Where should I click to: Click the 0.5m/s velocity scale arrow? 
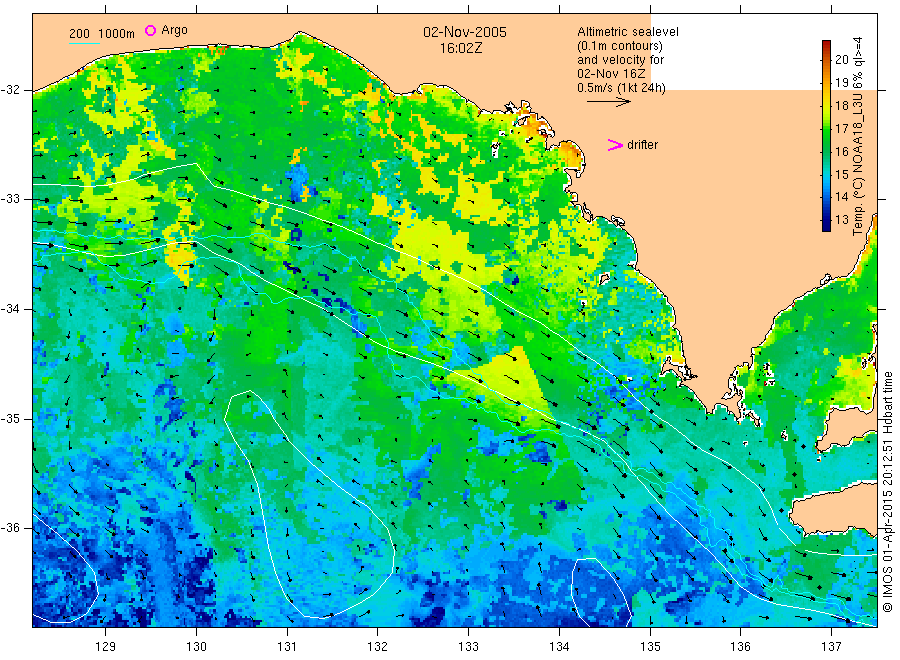(x=608, y=102)
